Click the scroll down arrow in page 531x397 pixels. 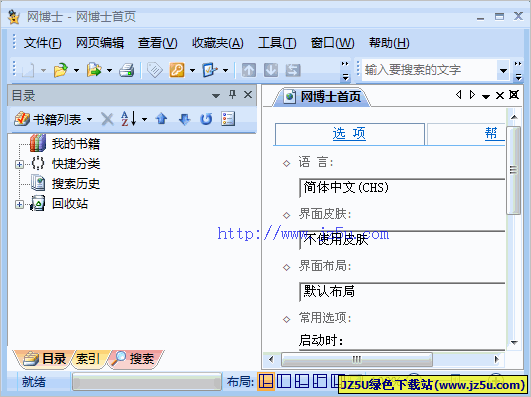coord(514,342)
